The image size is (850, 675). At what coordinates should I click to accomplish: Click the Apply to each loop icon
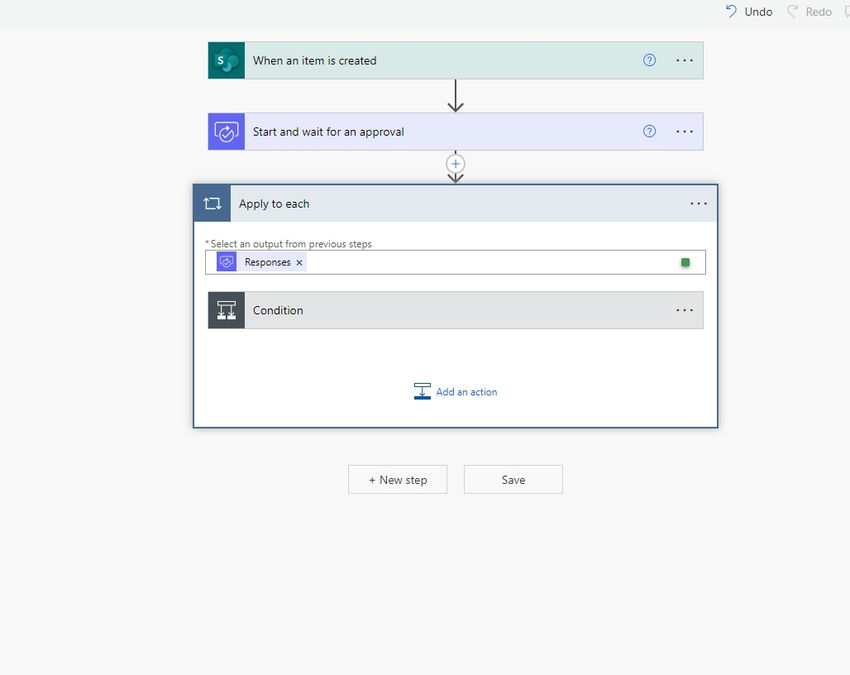click(x=211, y=202)
